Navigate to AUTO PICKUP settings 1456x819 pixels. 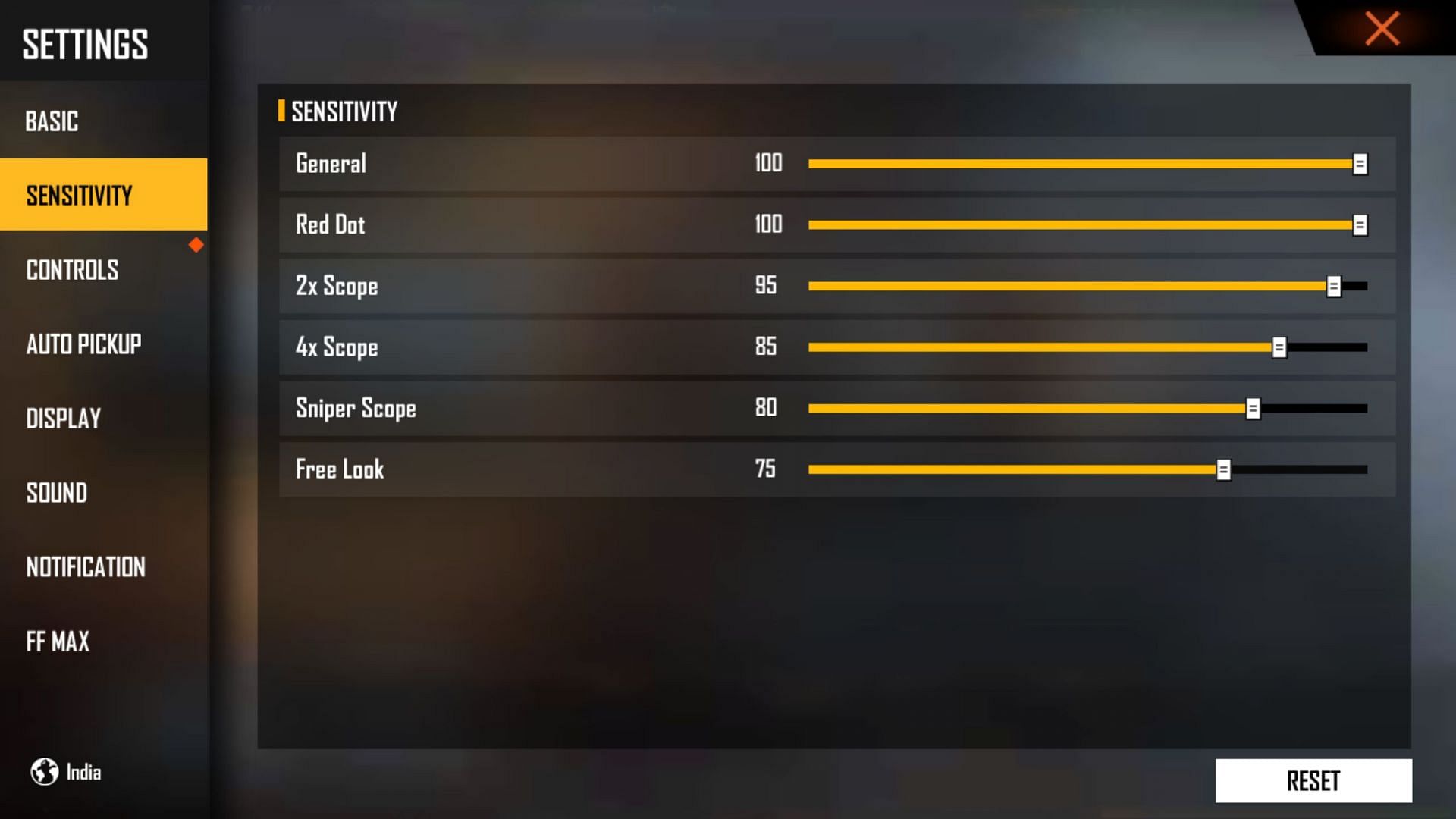tap(82, 344)
